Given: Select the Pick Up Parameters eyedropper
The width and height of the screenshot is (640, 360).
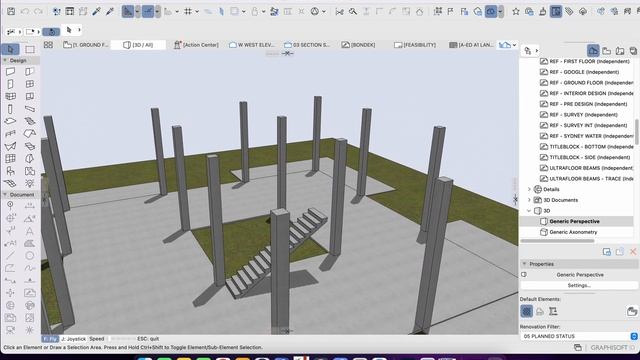Looking at the screenshot, I should [x=96, y=11].
